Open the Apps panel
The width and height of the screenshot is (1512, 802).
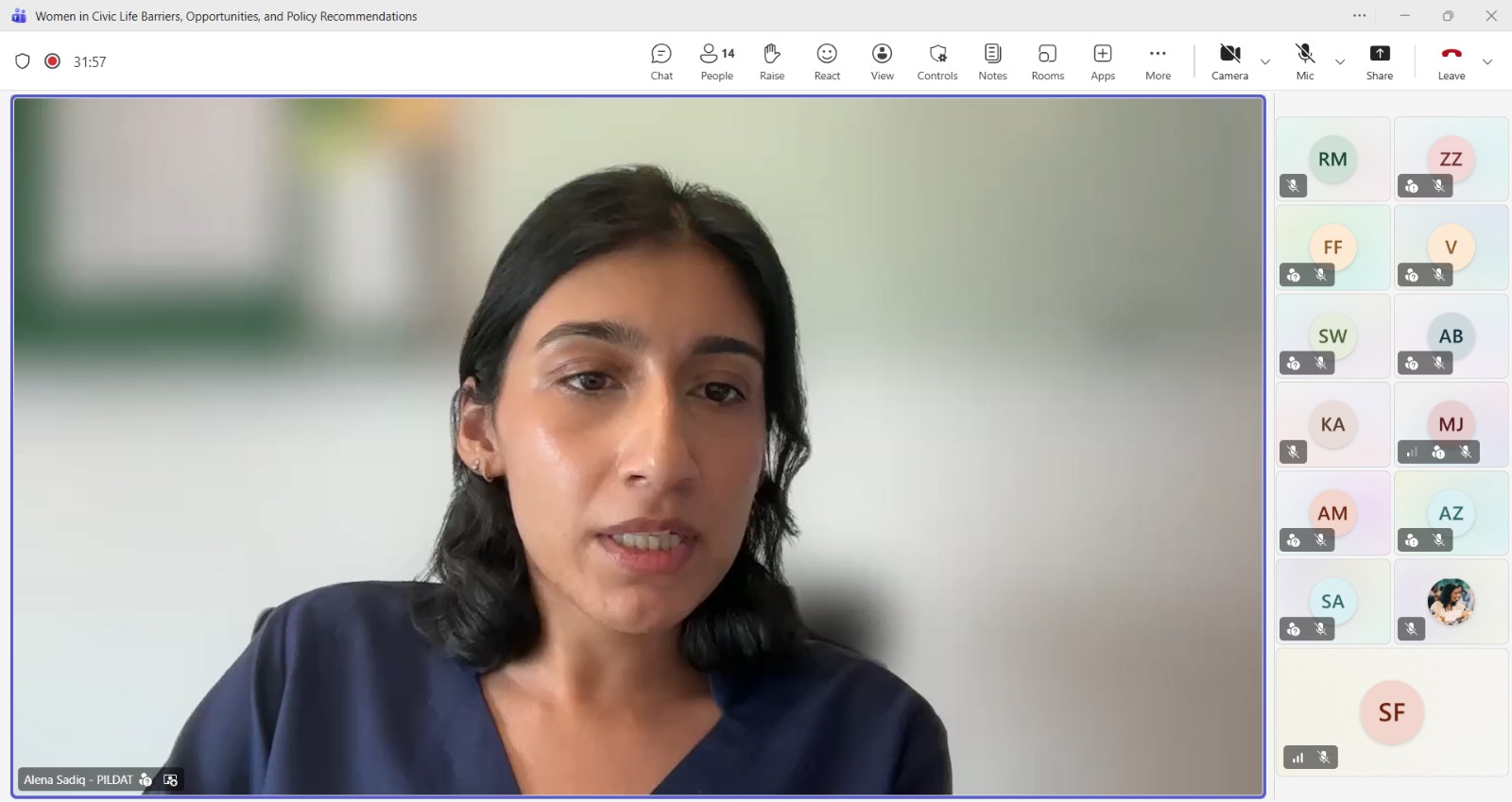click(1102, 61)
